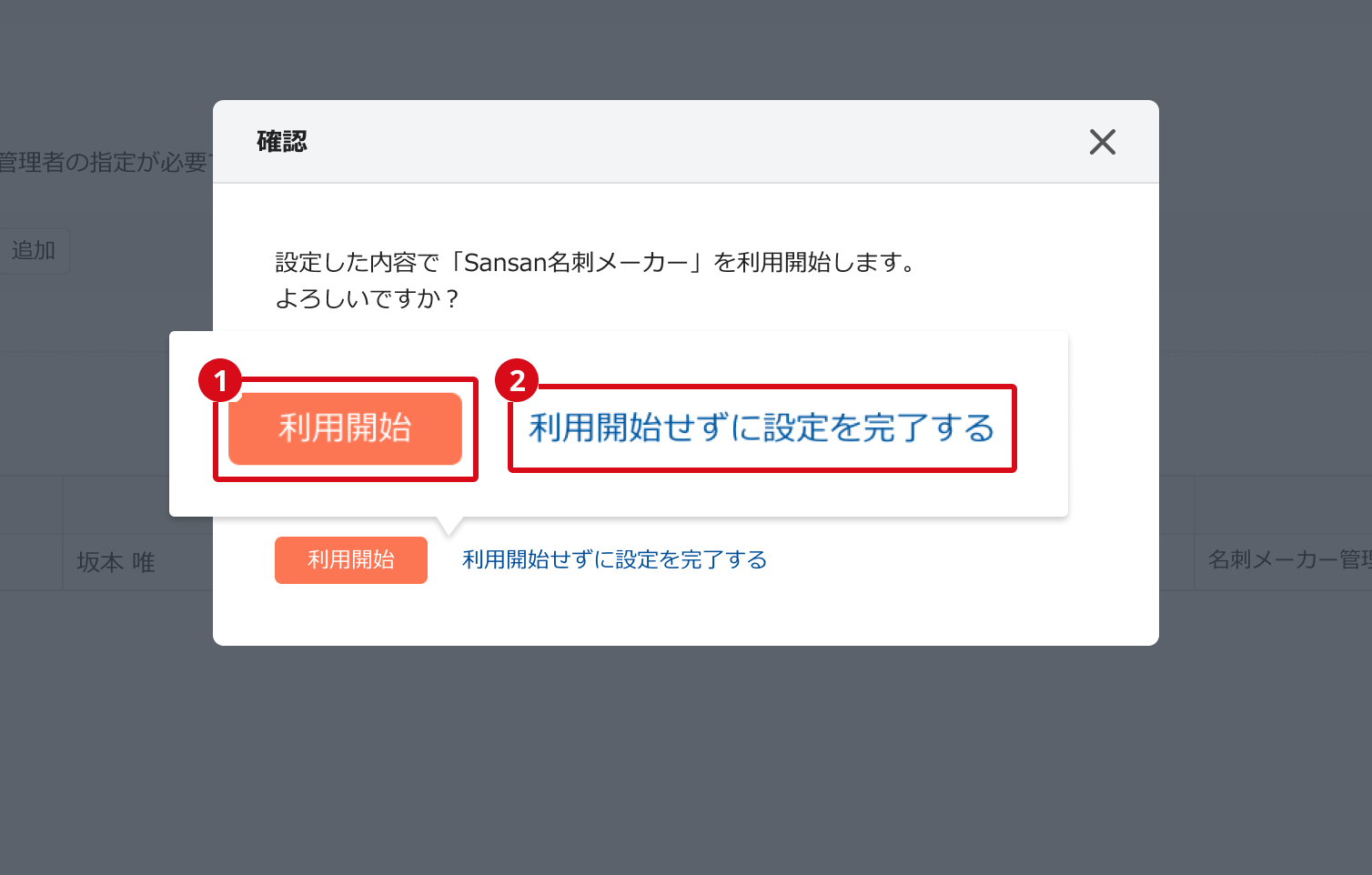Close the 確認 dialog with the X icon
Viewport: 1372px width, 875px height.
point(1102,142)
